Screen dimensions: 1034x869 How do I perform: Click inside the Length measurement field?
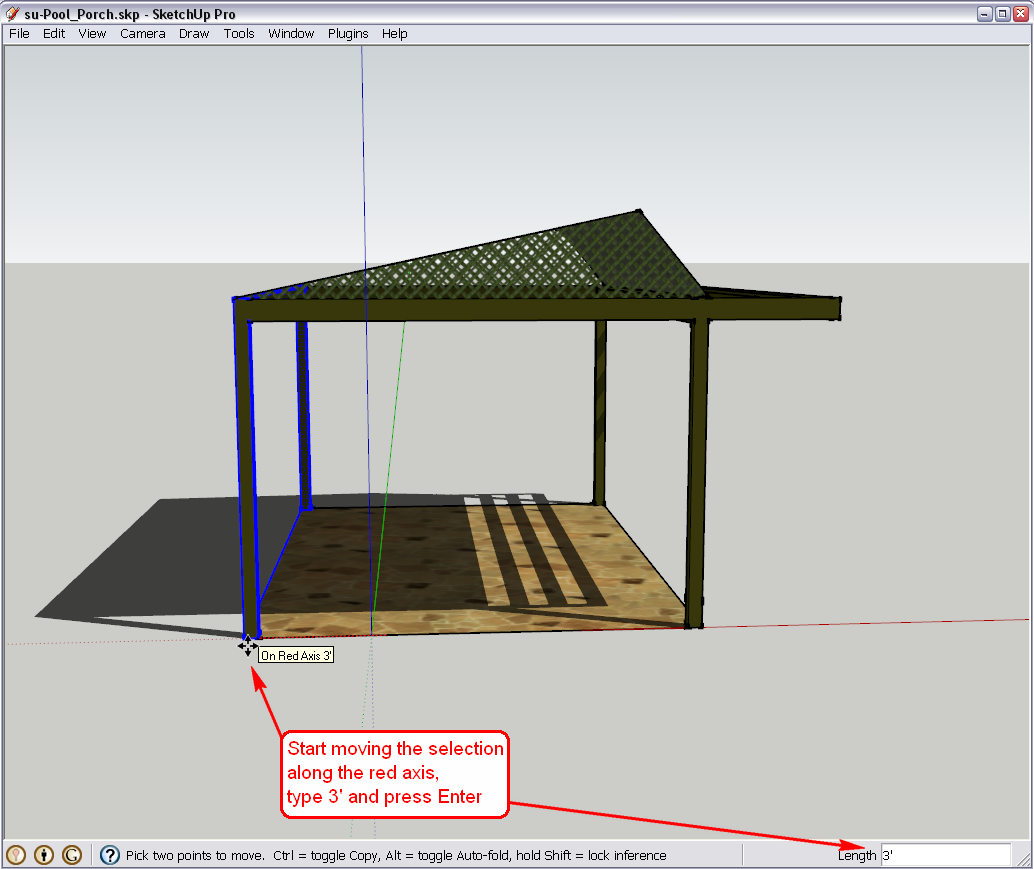tap(945, 855)
